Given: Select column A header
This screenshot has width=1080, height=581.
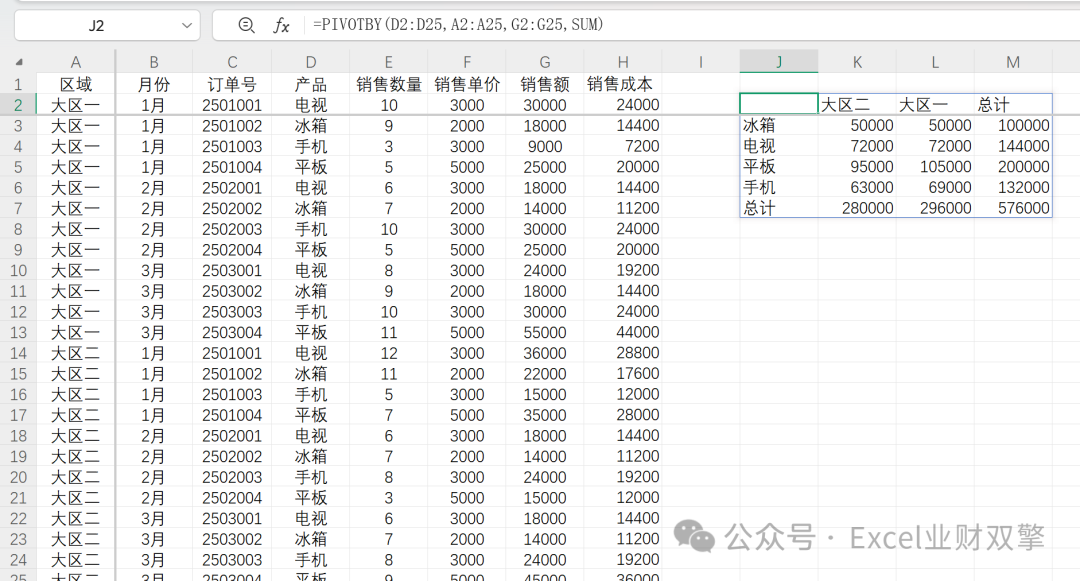Looking at the screenshot, I should point(76,62).
